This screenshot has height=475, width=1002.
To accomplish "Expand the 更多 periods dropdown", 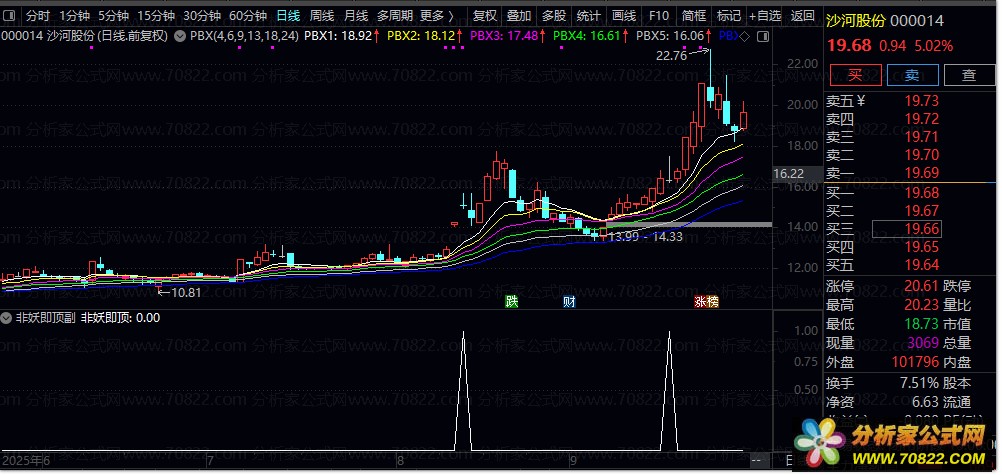I will pos(436,16).
